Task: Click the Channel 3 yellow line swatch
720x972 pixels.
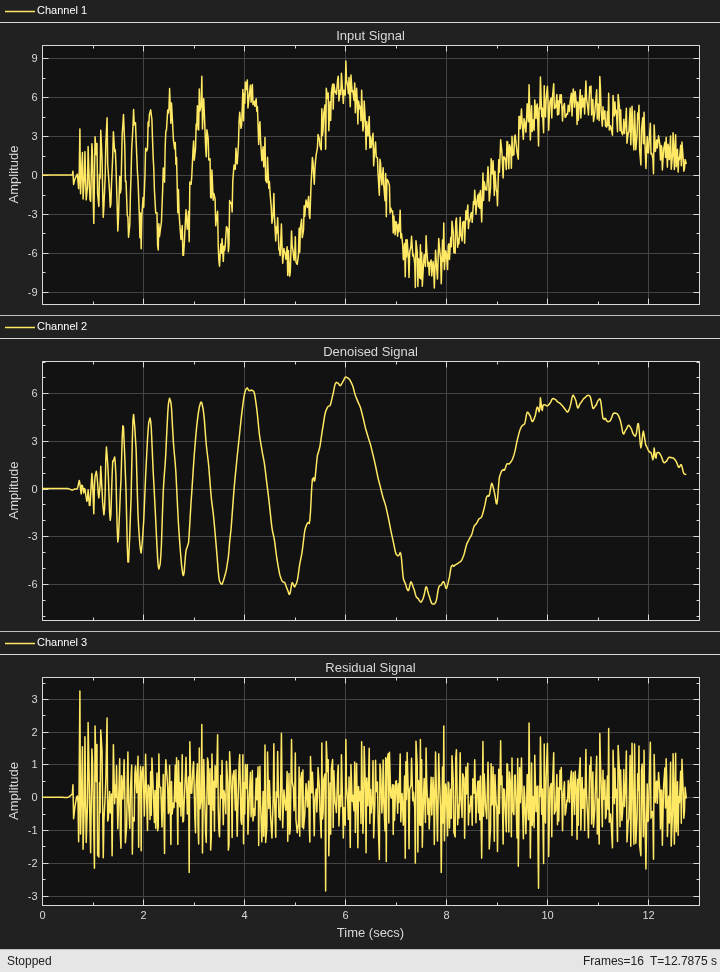Action: click(20, 643)
